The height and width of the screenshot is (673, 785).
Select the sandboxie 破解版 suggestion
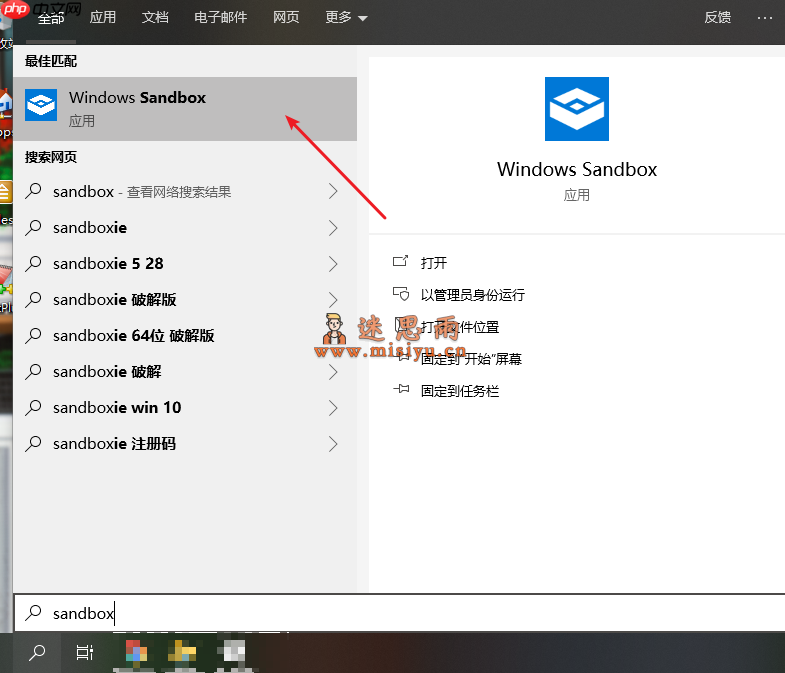pos(185,300)
